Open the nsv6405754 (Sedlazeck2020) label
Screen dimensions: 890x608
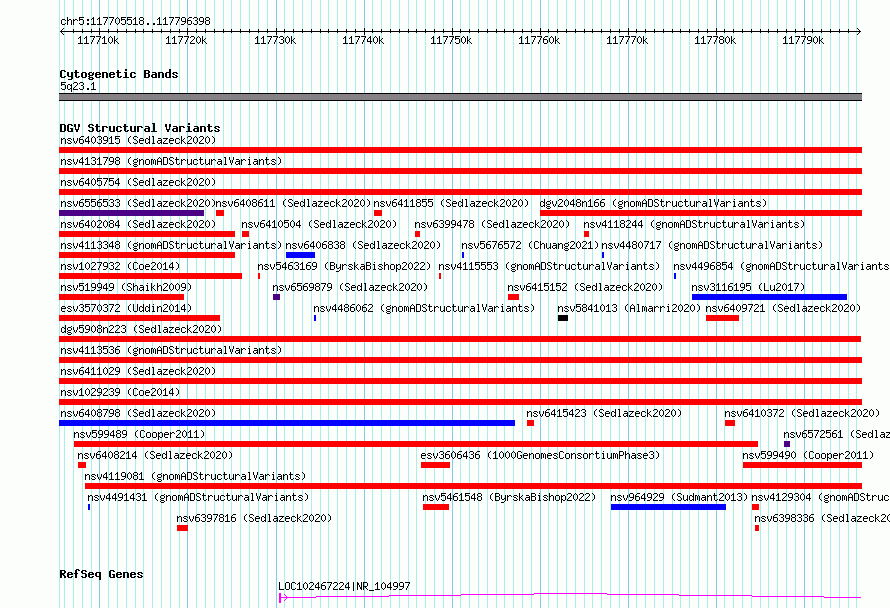coord(138,182)
